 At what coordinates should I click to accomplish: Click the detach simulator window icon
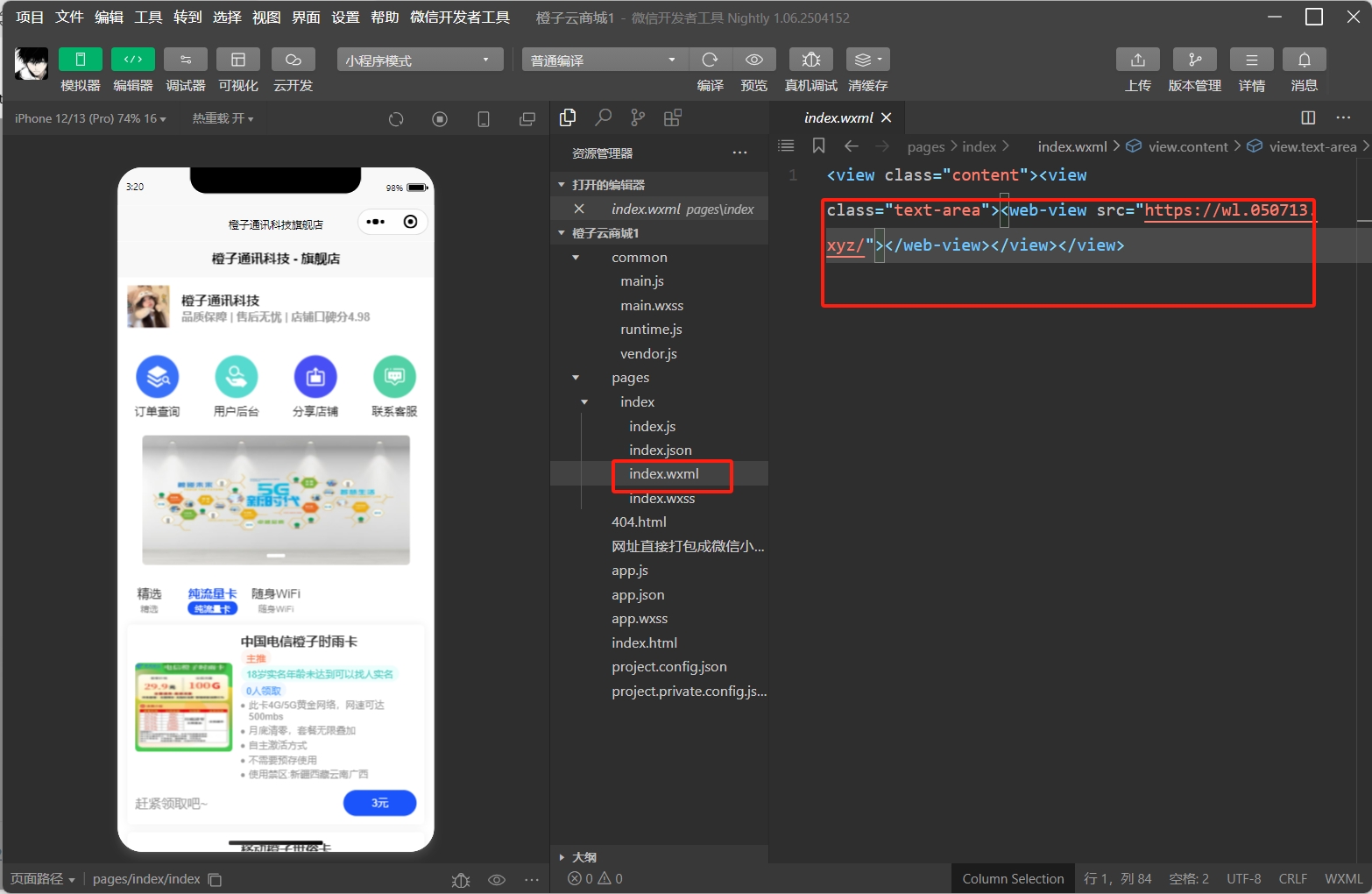point(527,119)
